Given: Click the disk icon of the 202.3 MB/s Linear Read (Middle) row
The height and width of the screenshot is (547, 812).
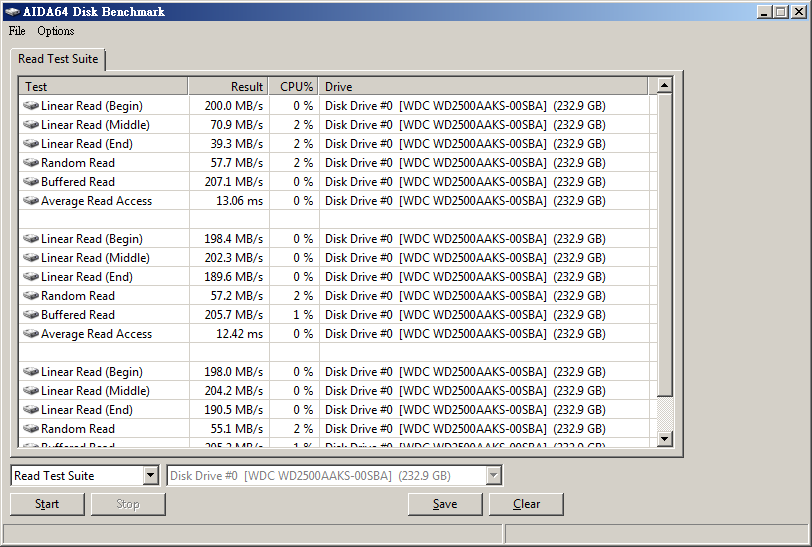Looking at the screenshot, I should (31, 257).
